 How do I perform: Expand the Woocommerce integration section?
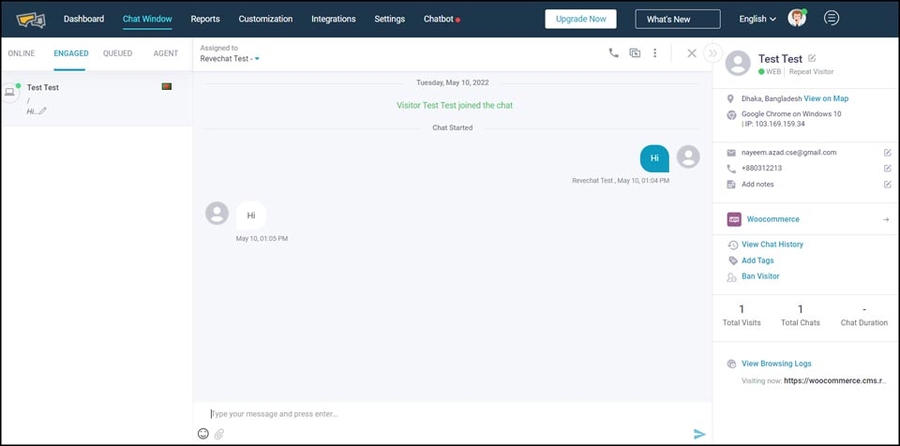tap(886, 219)
